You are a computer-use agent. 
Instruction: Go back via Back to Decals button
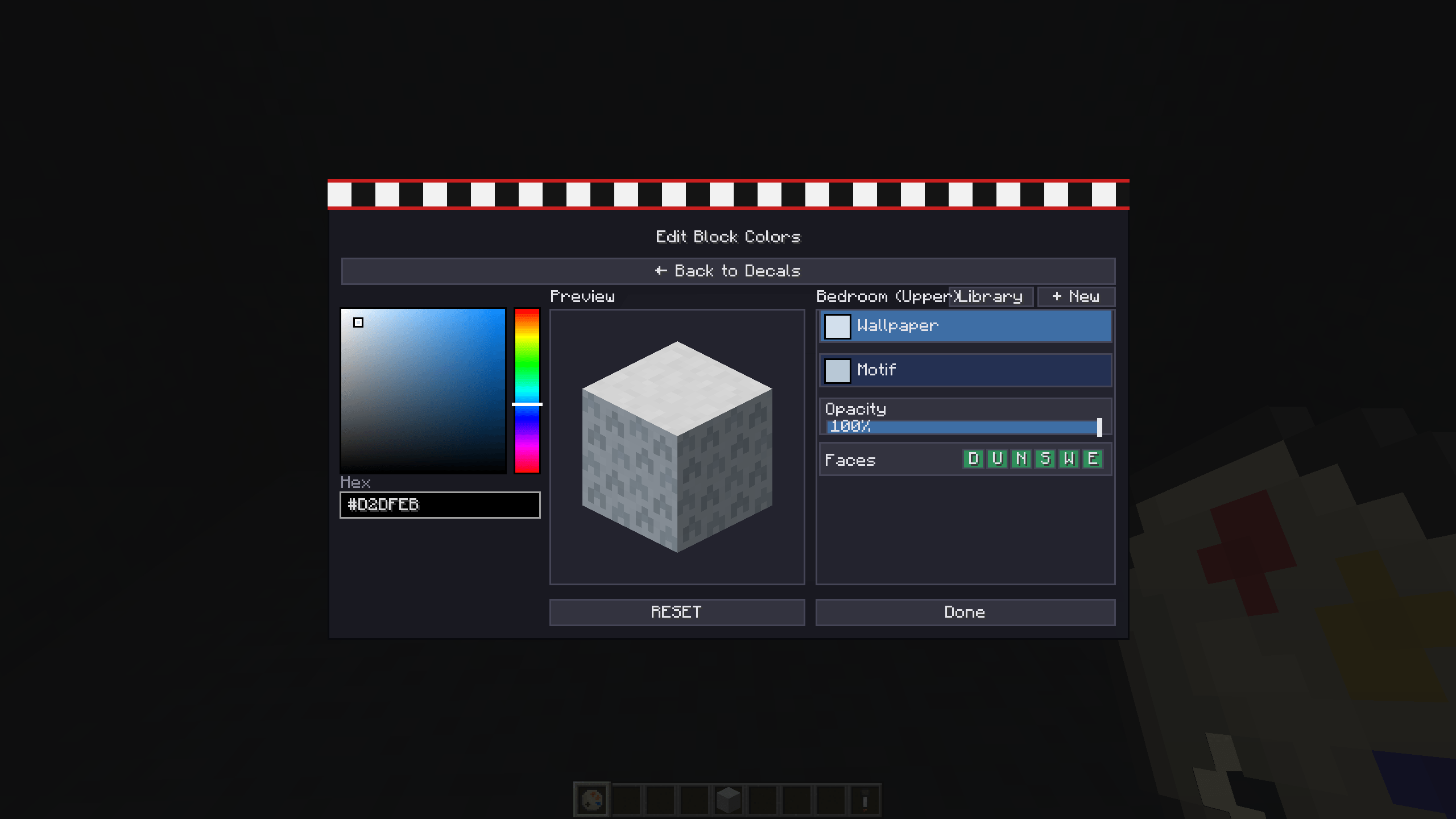click(x=728, y=271)
